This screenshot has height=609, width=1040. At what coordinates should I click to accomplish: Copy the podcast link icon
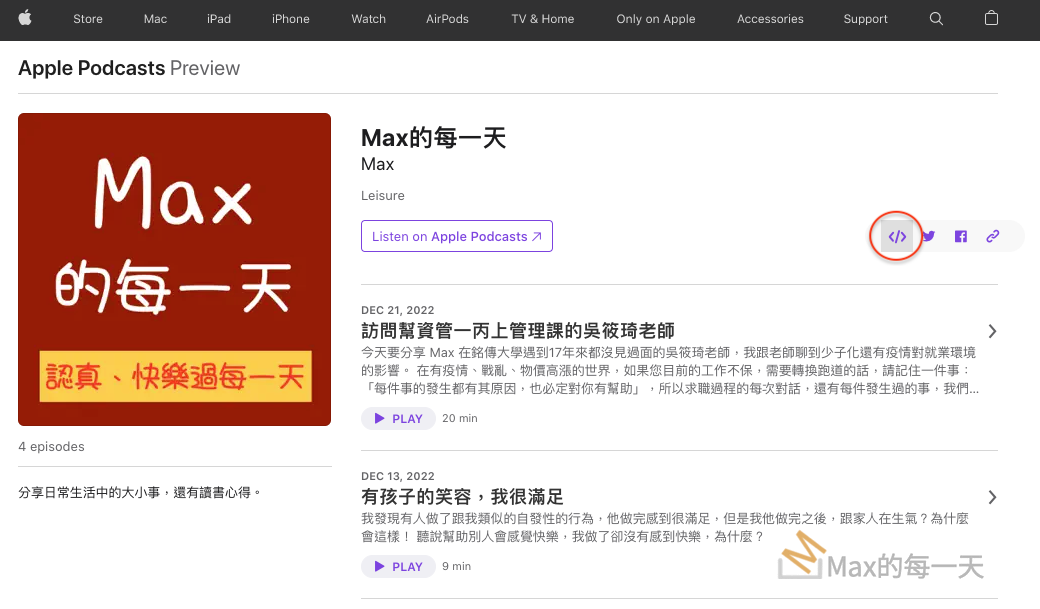click(x=992, y=237)
